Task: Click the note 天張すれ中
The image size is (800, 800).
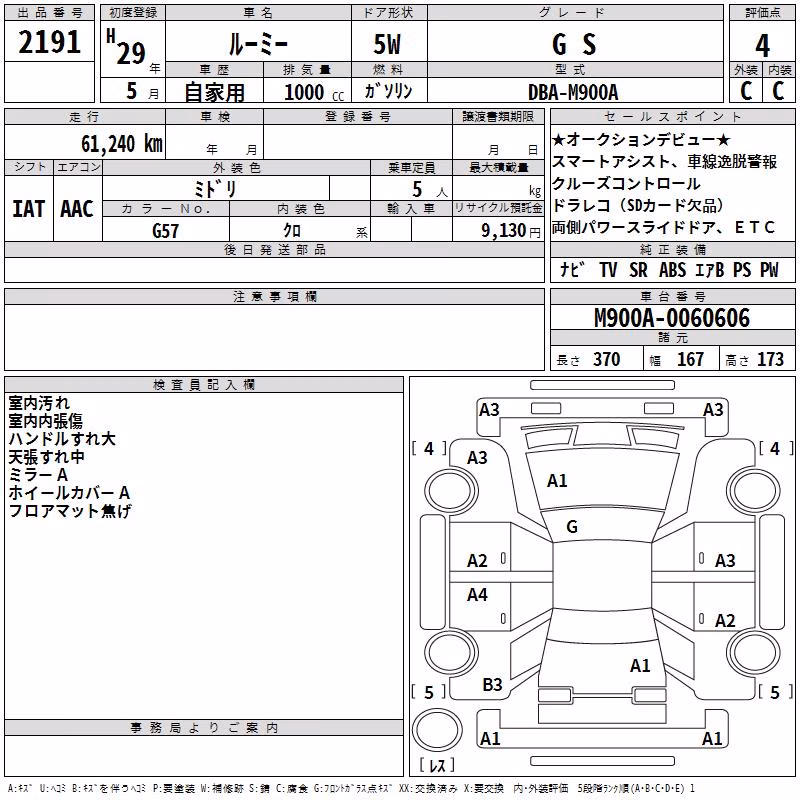Action: click(x=46, y=457)
